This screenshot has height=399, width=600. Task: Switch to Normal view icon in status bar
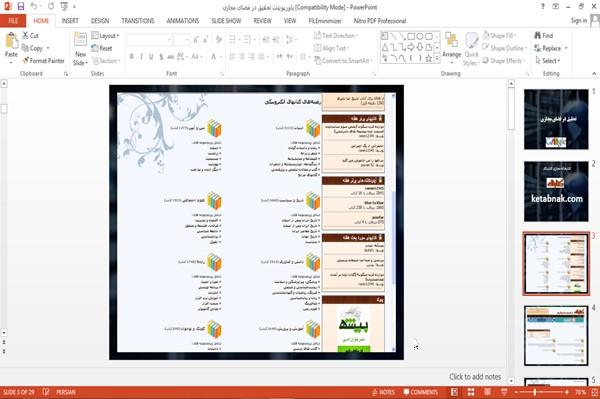click(x=454, y=392)
